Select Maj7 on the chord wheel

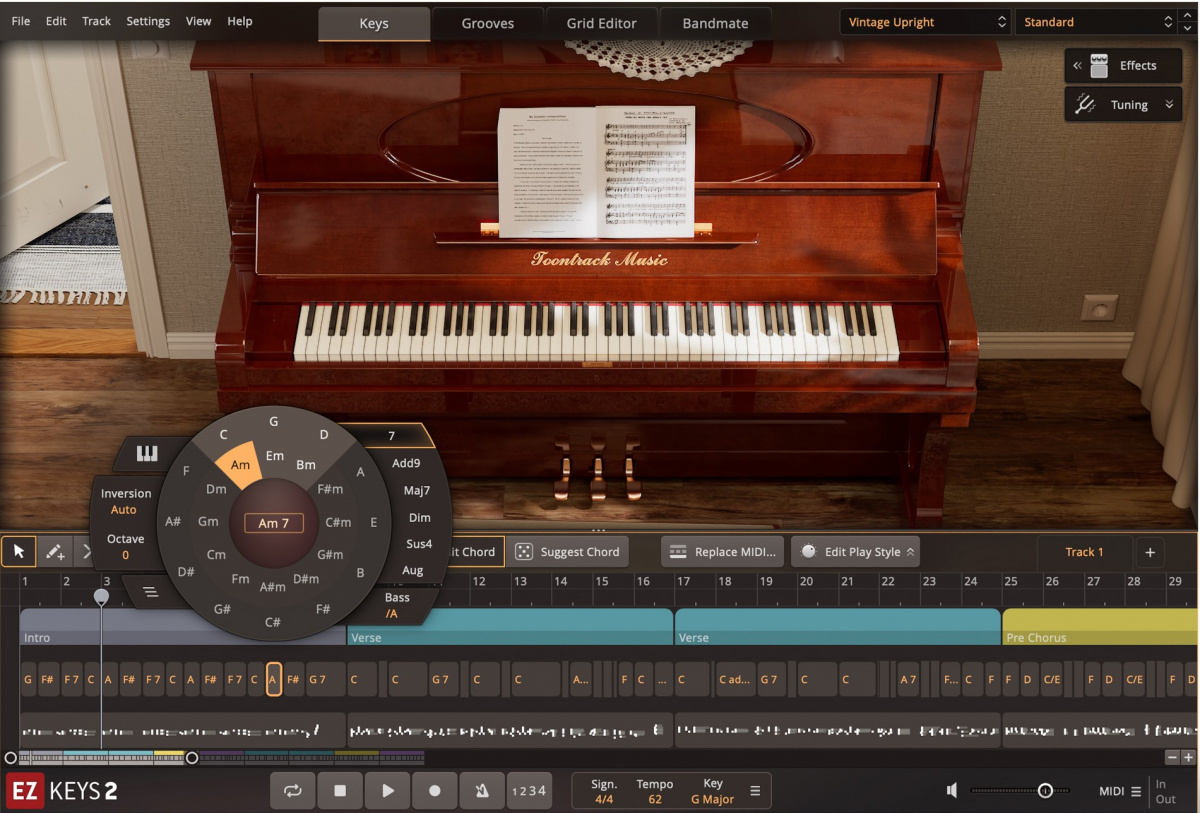415,490
